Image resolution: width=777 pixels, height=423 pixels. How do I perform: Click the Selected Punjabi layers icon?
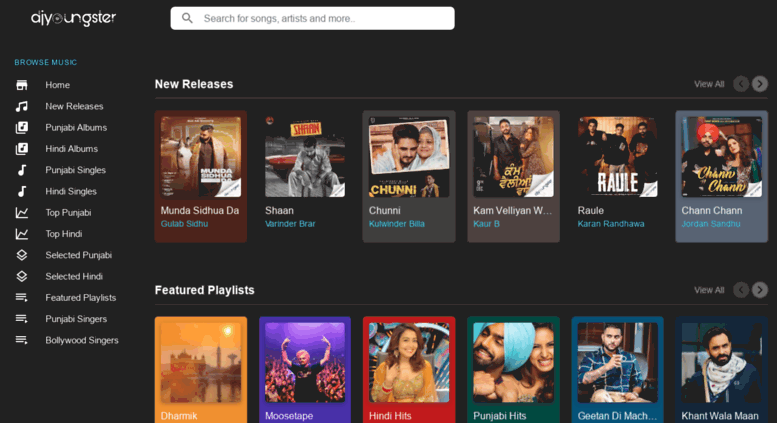[x=21, y=255]
